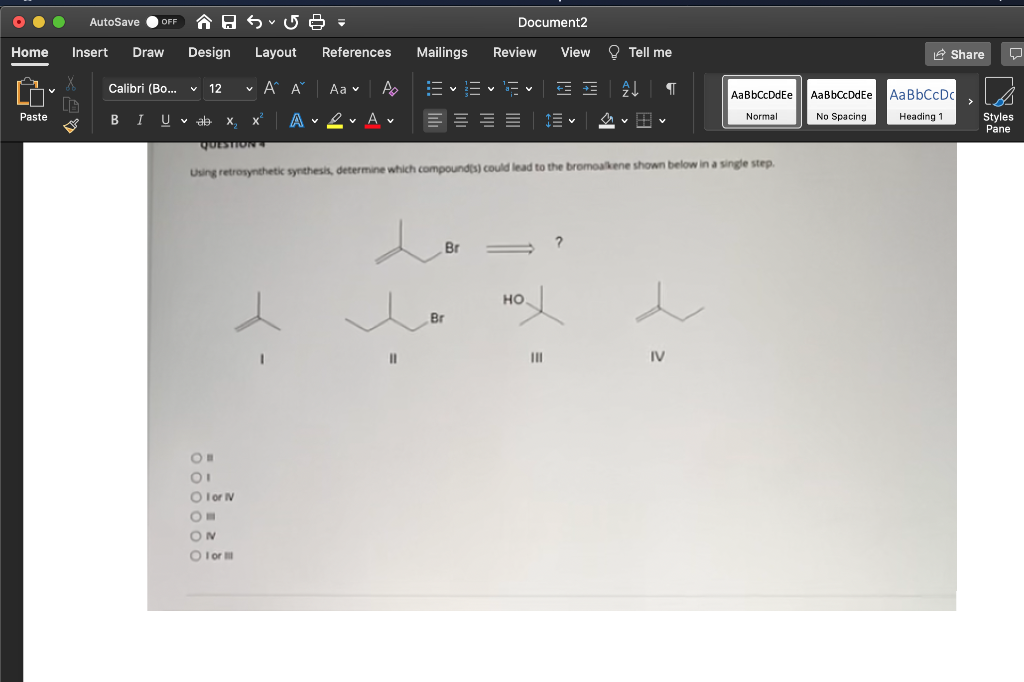
Task: Switch to the Insert ribbon tab
Action: click(x=90, y=52)
